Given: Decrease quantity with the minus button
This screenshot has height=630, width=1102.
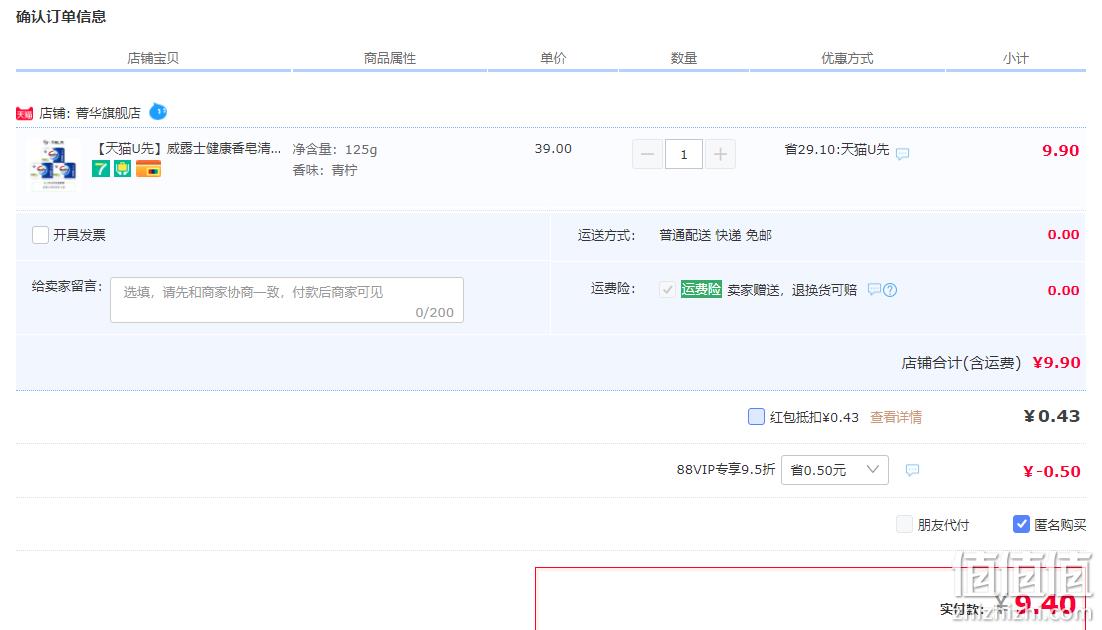Looking at the screenshot, I should pyautogui.click(x=647, y=154).
